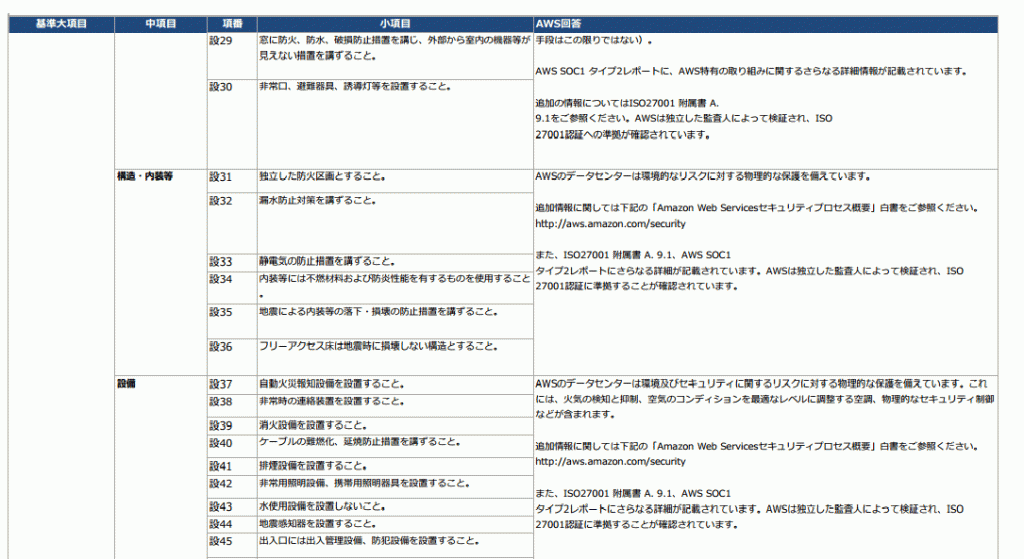Click the 出入口には出入管理設備 requirement text
This screenshot has width=1024, height=559.
click(x=370, y=541)
